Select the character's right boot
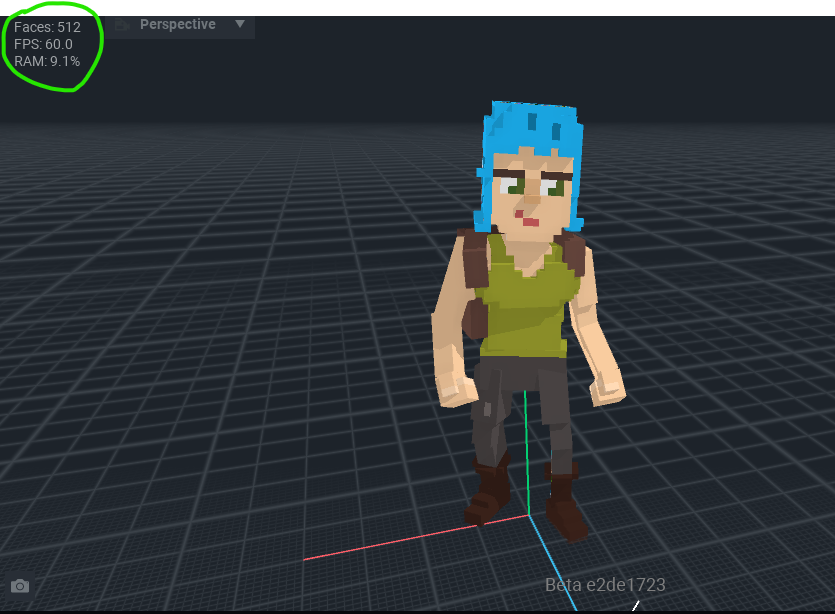Image resolution: width=835 pixels, height=614 pixels. click(x=565, y=505)
